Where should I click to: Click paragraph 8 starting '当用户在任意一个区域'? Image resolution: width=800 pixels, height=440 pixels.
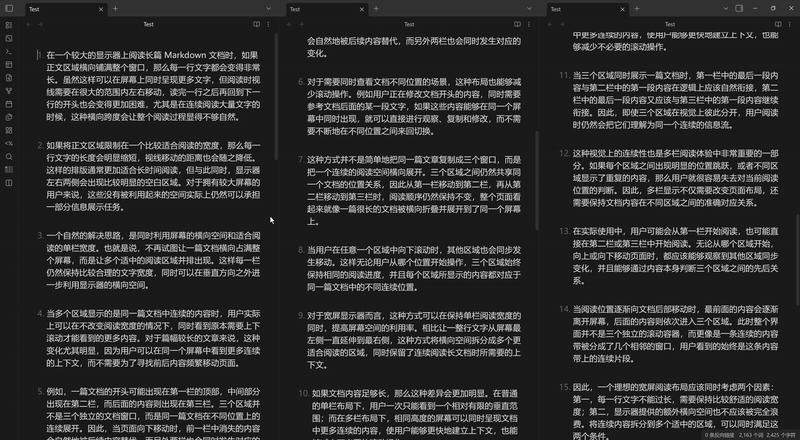coord(414,268)
